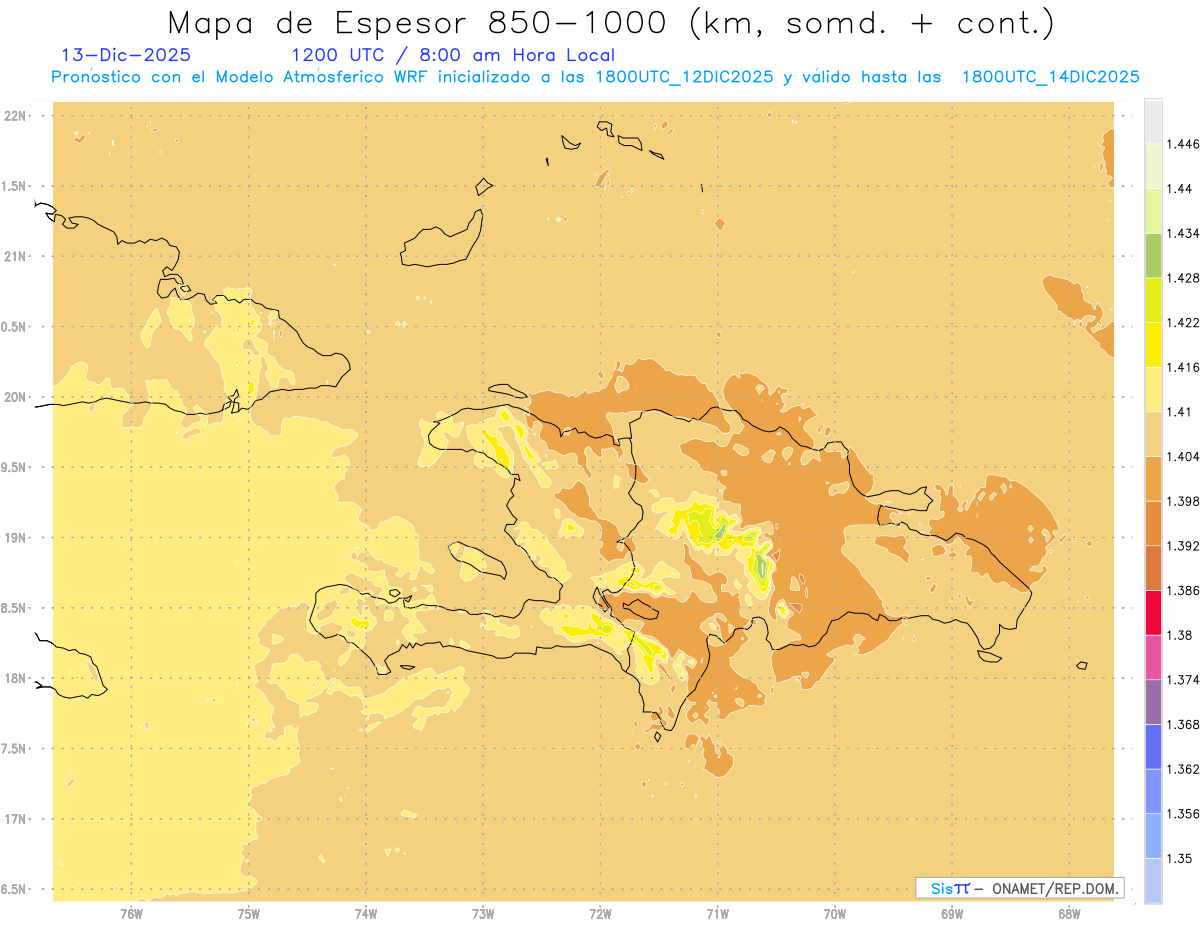The image size is (1200, 927).
Task: Pick the red swatch between 1.38 and 1.386
Action: coord(1153,612)
